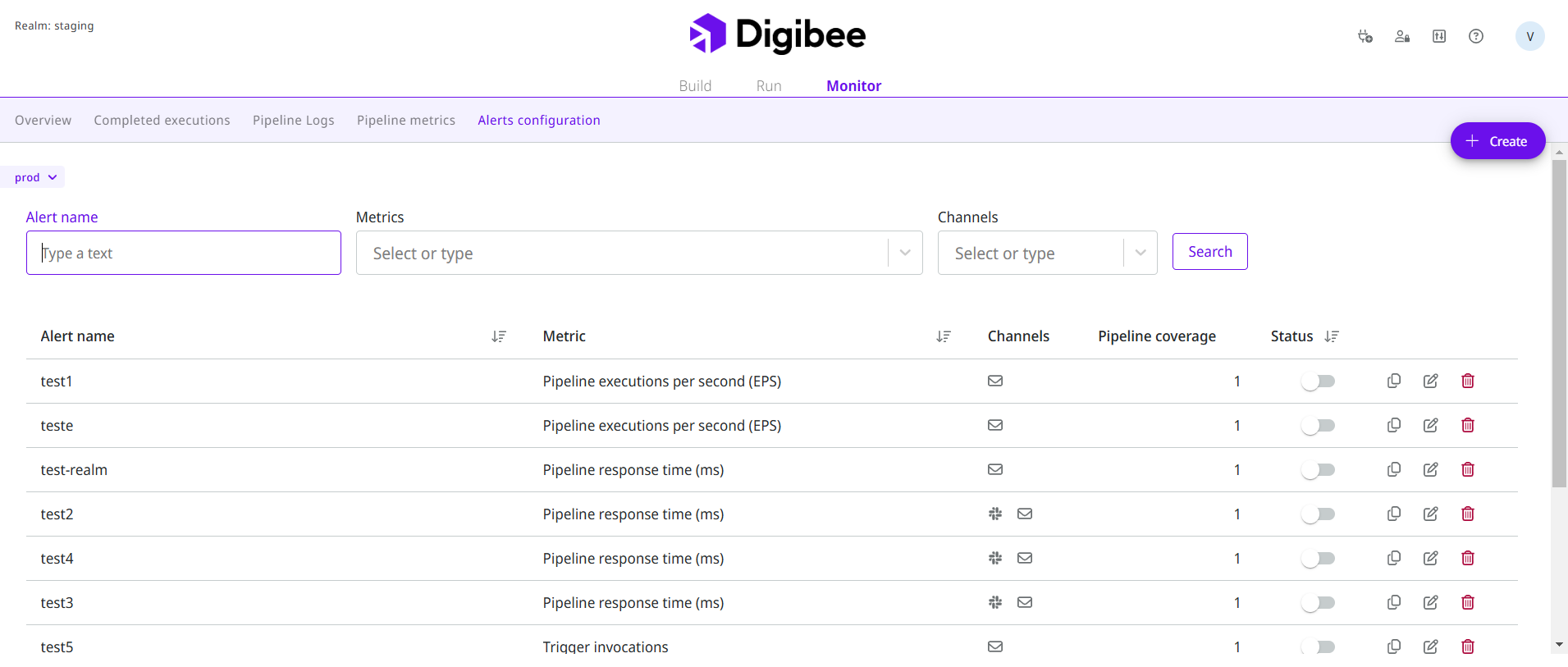Click the email channel icon for test4
Viewport: 1568px width, 667px height.
(1024, 558)
